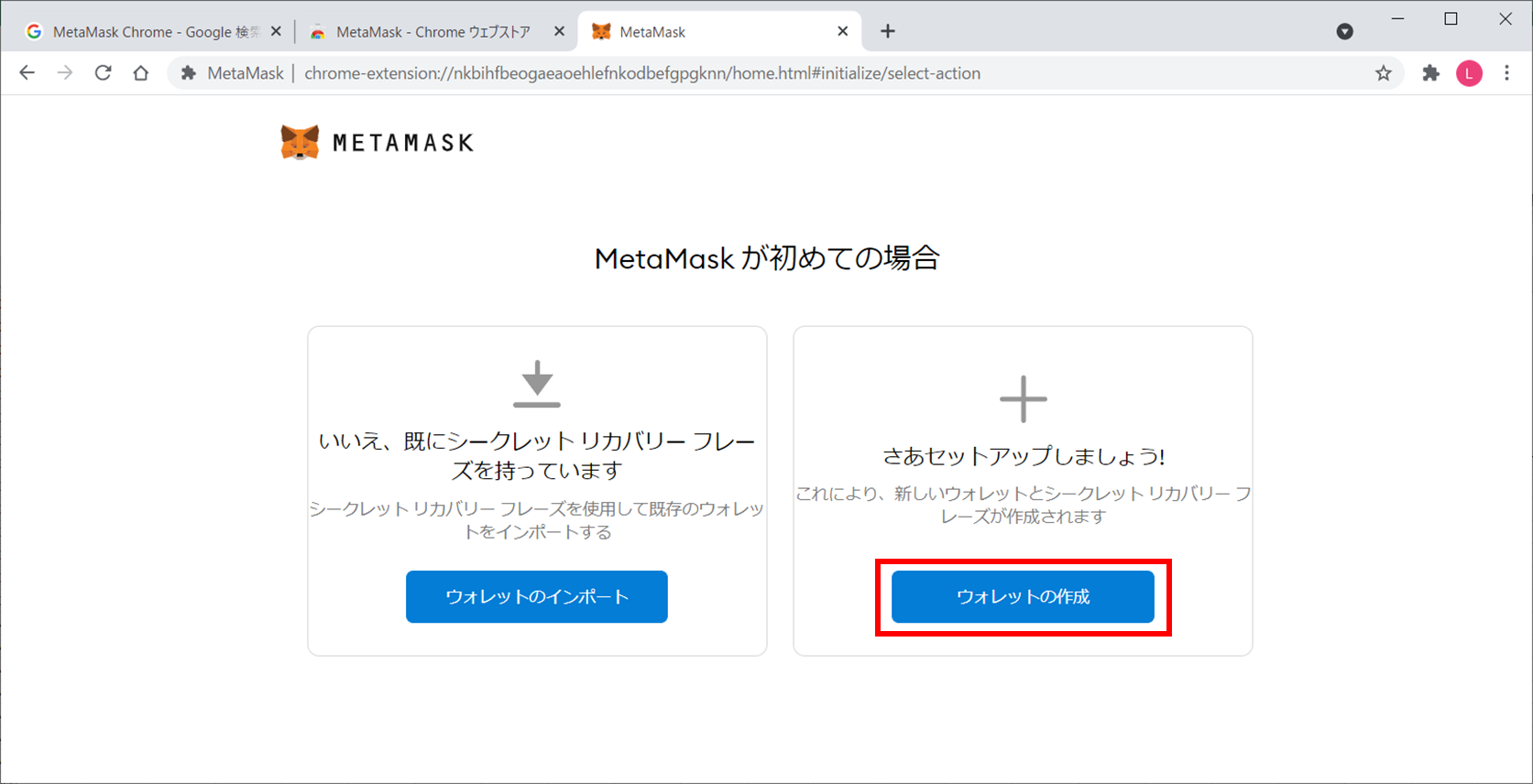Close the Google search tab

point(276,31)
